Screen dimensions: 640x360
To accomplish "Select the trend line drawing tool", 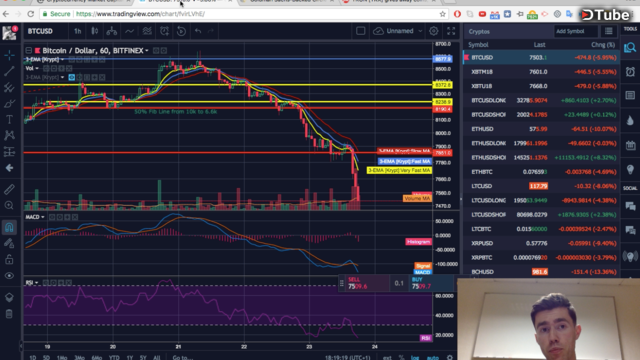I will (9, 71).
